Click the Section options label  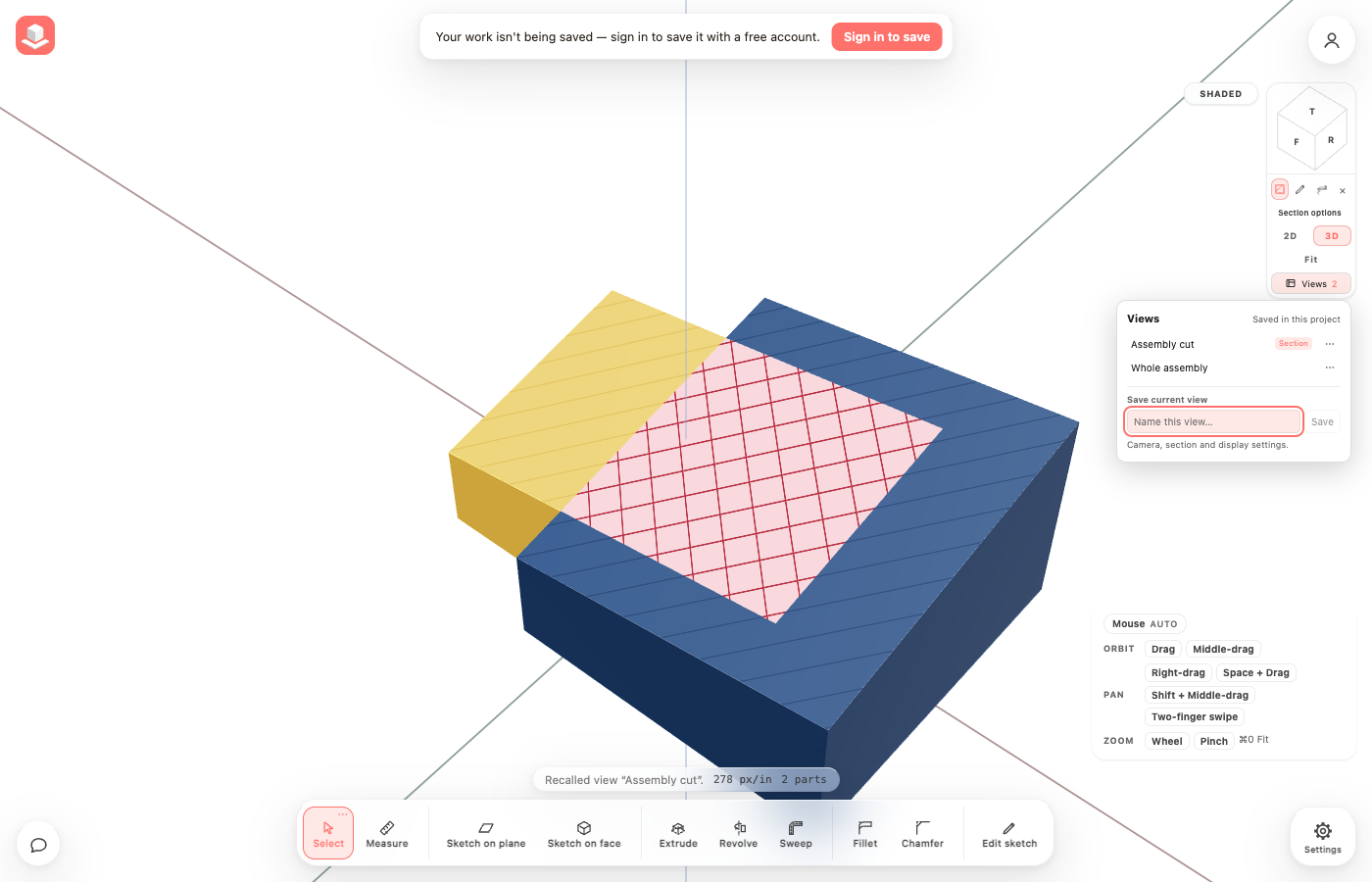tap(1309, 213)
